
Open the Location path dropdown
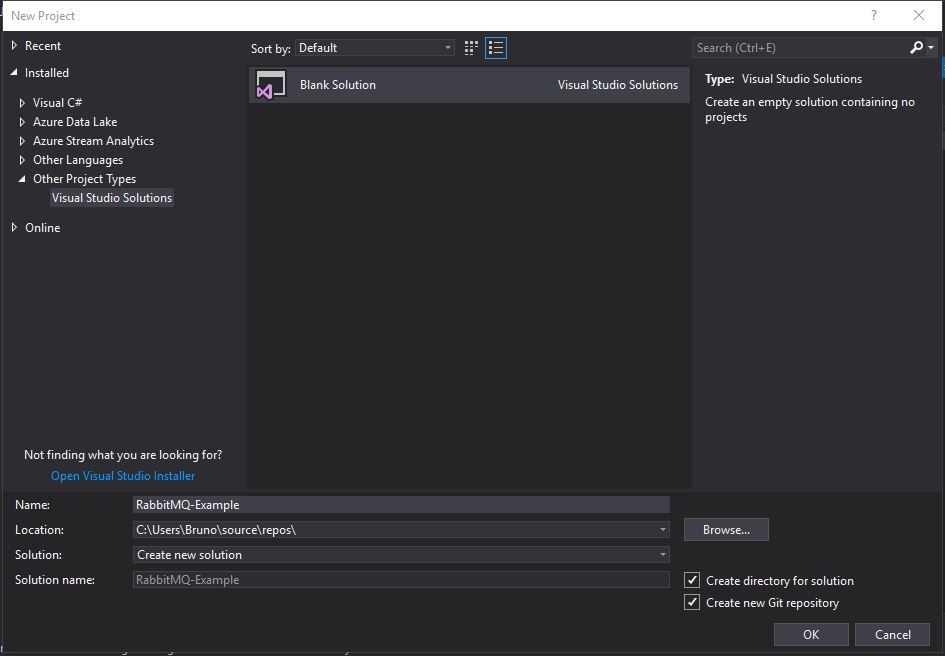[x=662, y=529]
